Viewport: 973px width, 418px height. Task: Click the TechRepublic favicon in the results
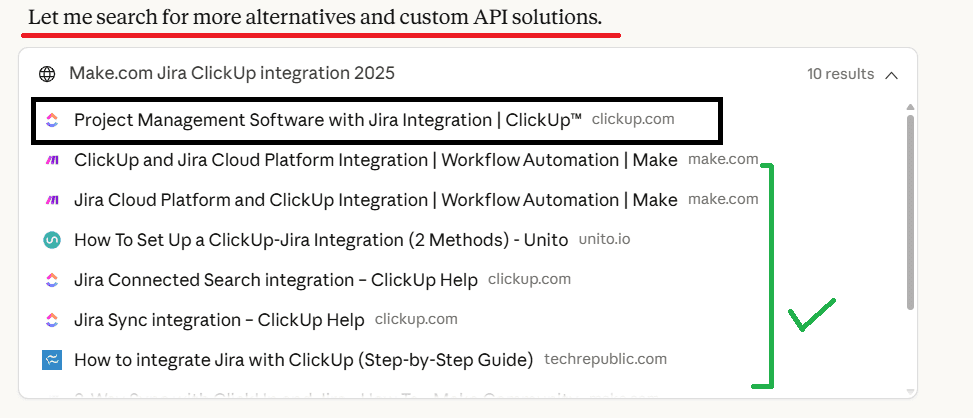pyautogui.click(x=52, y=360)
